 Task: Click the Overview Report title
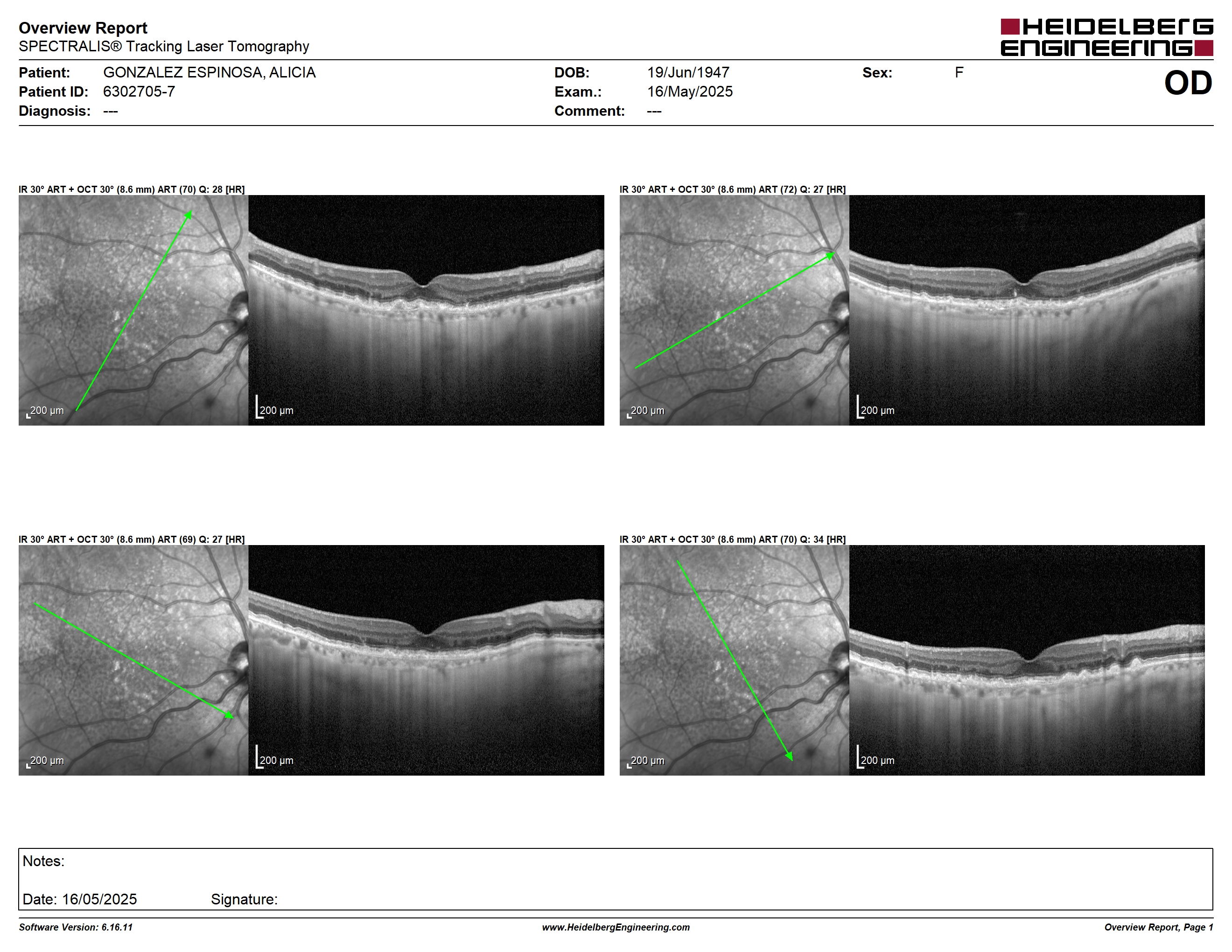coord(83,28)
